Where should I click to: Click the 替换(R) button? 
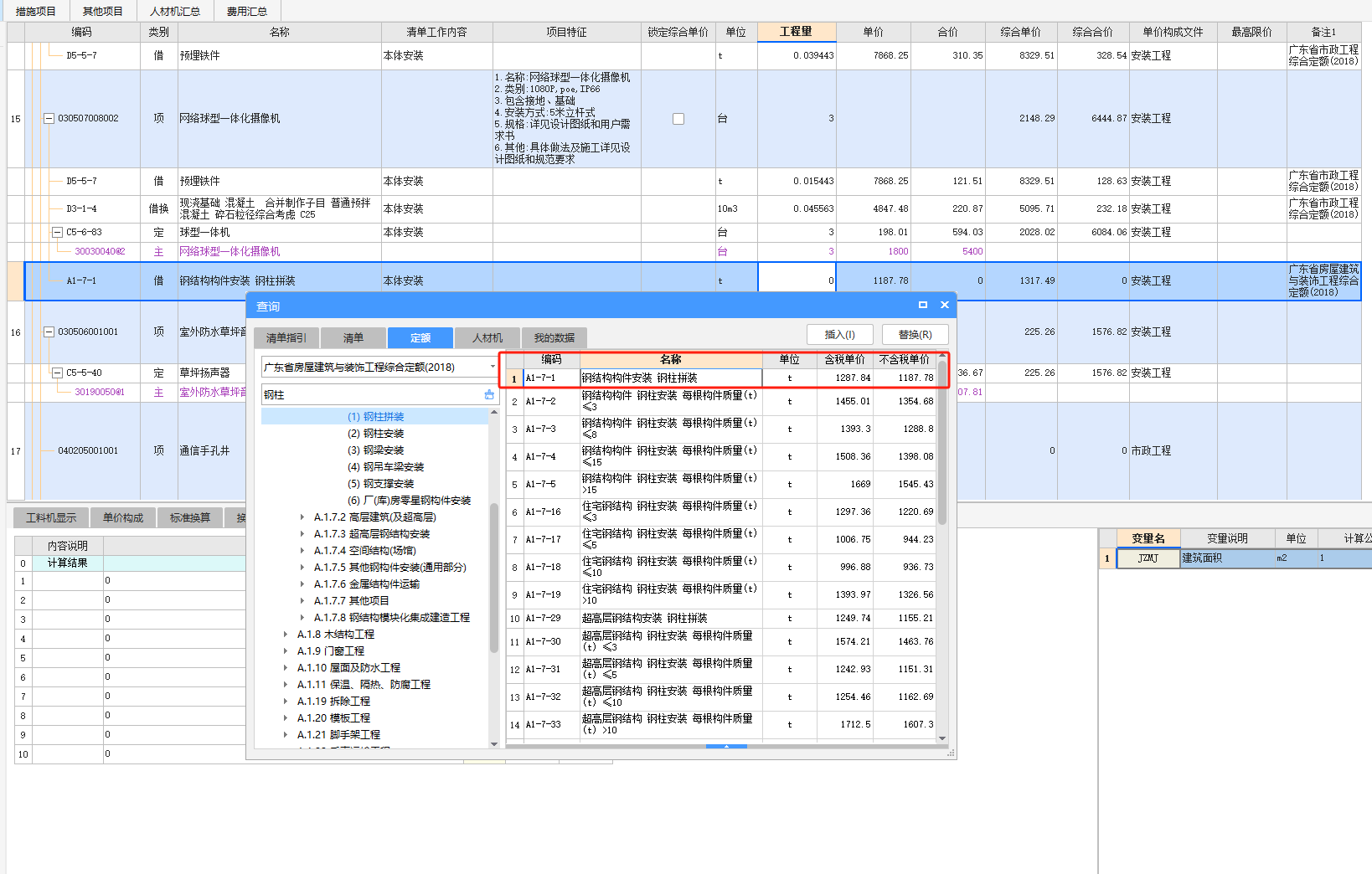point(916,335)
